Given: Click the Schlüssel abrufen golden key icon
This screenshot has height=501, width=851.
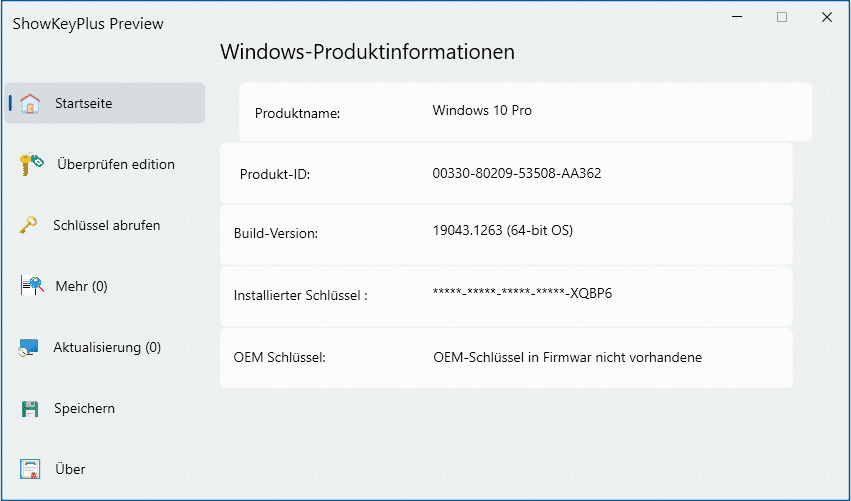Looking at the screenshot, I should coord(28,225).
